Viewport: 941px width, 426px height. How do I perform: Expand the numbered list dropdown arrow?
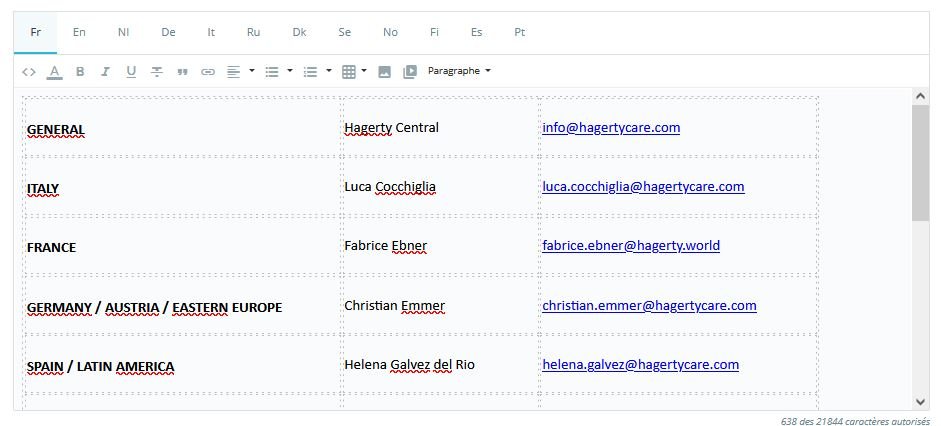(329, 71)
